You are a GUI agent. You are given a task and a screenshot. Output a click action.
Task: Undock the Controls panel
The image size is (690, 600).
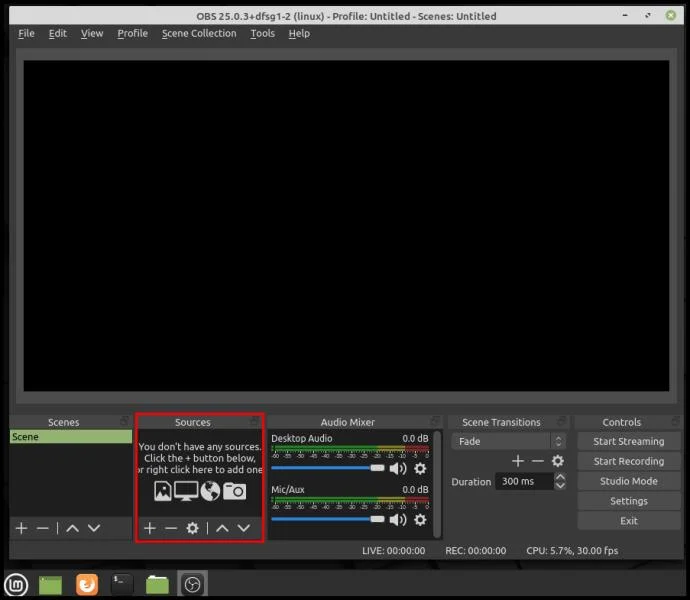675,421
